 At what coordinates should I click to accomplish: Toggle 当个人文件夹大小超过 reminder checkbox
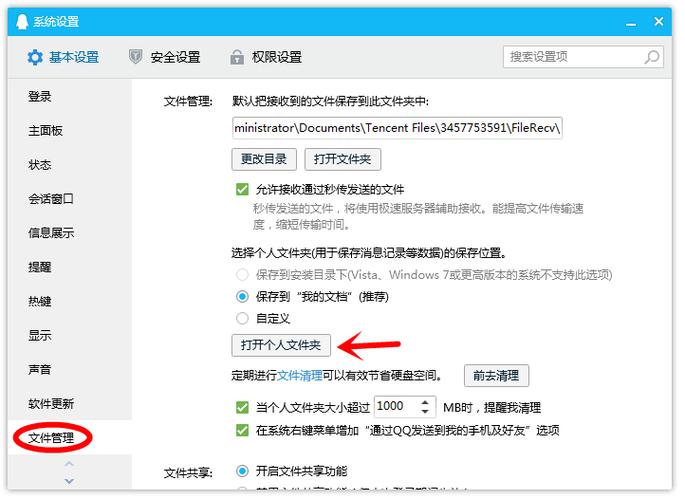[242, 407]
